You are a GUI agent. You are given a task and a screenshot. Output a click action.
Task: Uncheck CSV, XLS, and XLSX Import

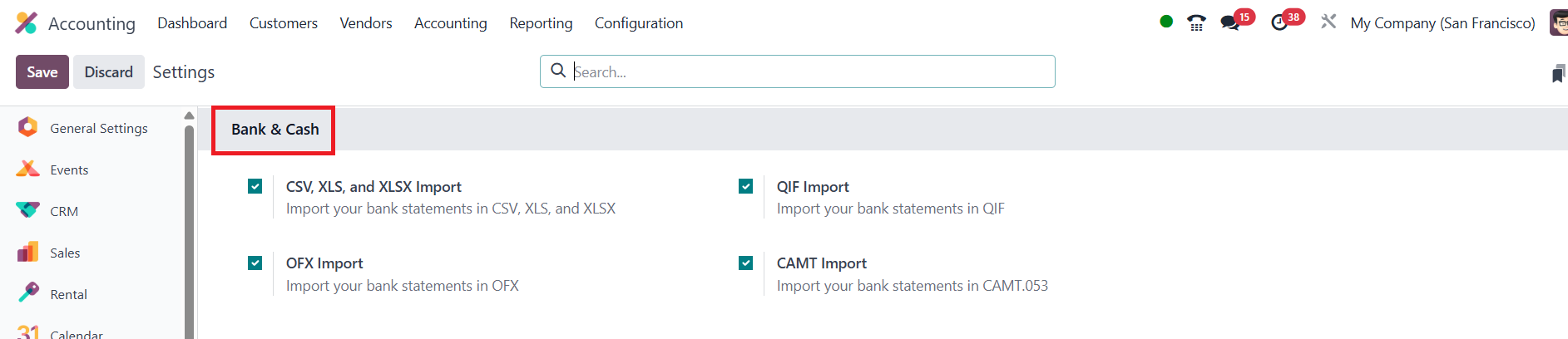coord(255,186)
